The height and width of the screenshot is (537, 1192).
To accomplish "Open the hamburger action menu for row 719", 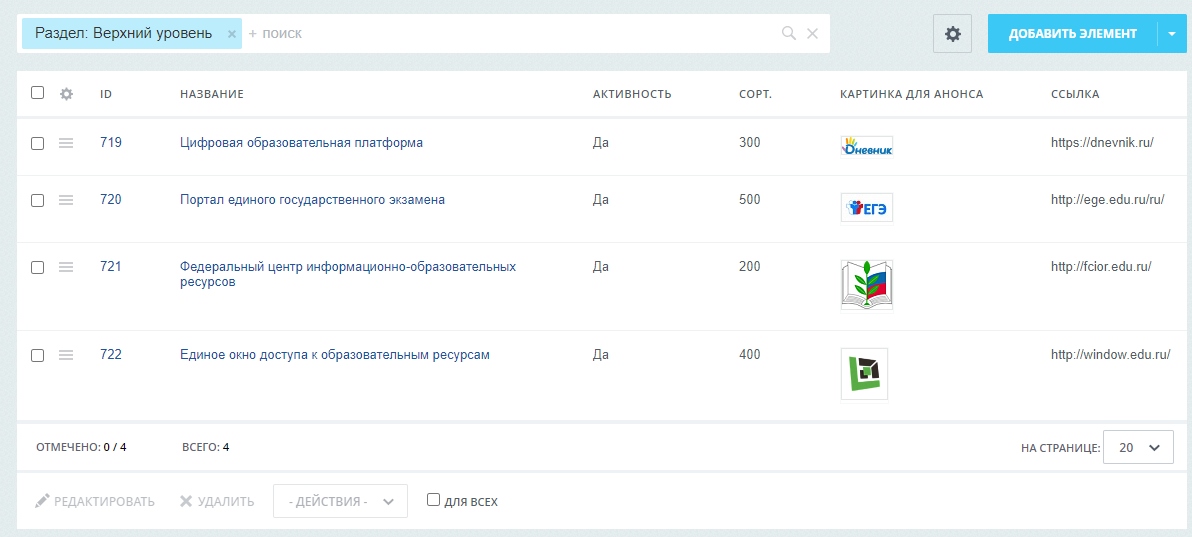I will point(66,143).
